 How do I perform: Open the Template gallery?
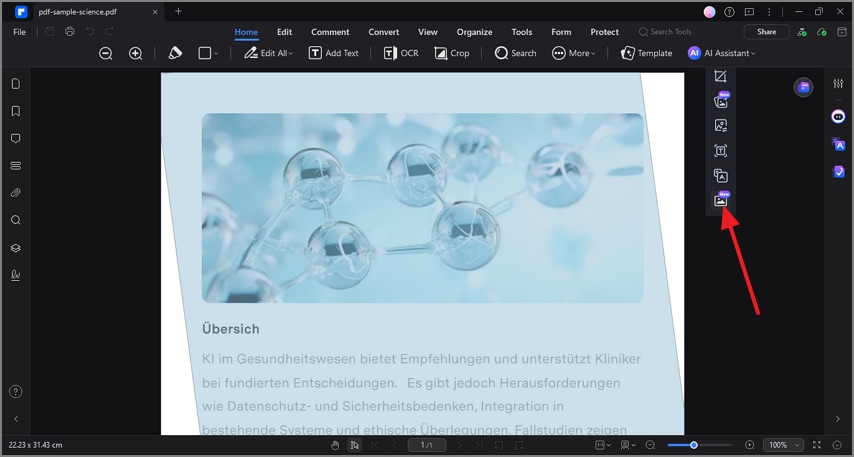(646, 53)
